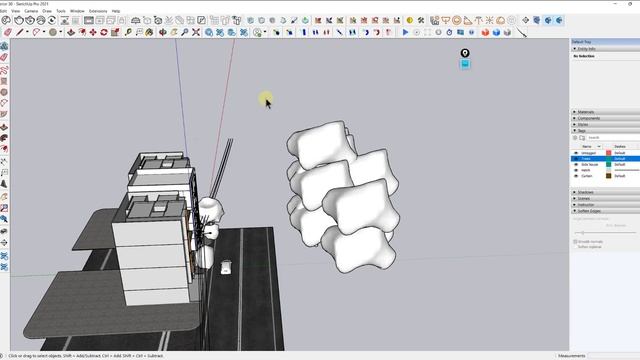Toggle visibility of the Curtain tag
This screenshot has height=360, width=640.
point(576,176)
